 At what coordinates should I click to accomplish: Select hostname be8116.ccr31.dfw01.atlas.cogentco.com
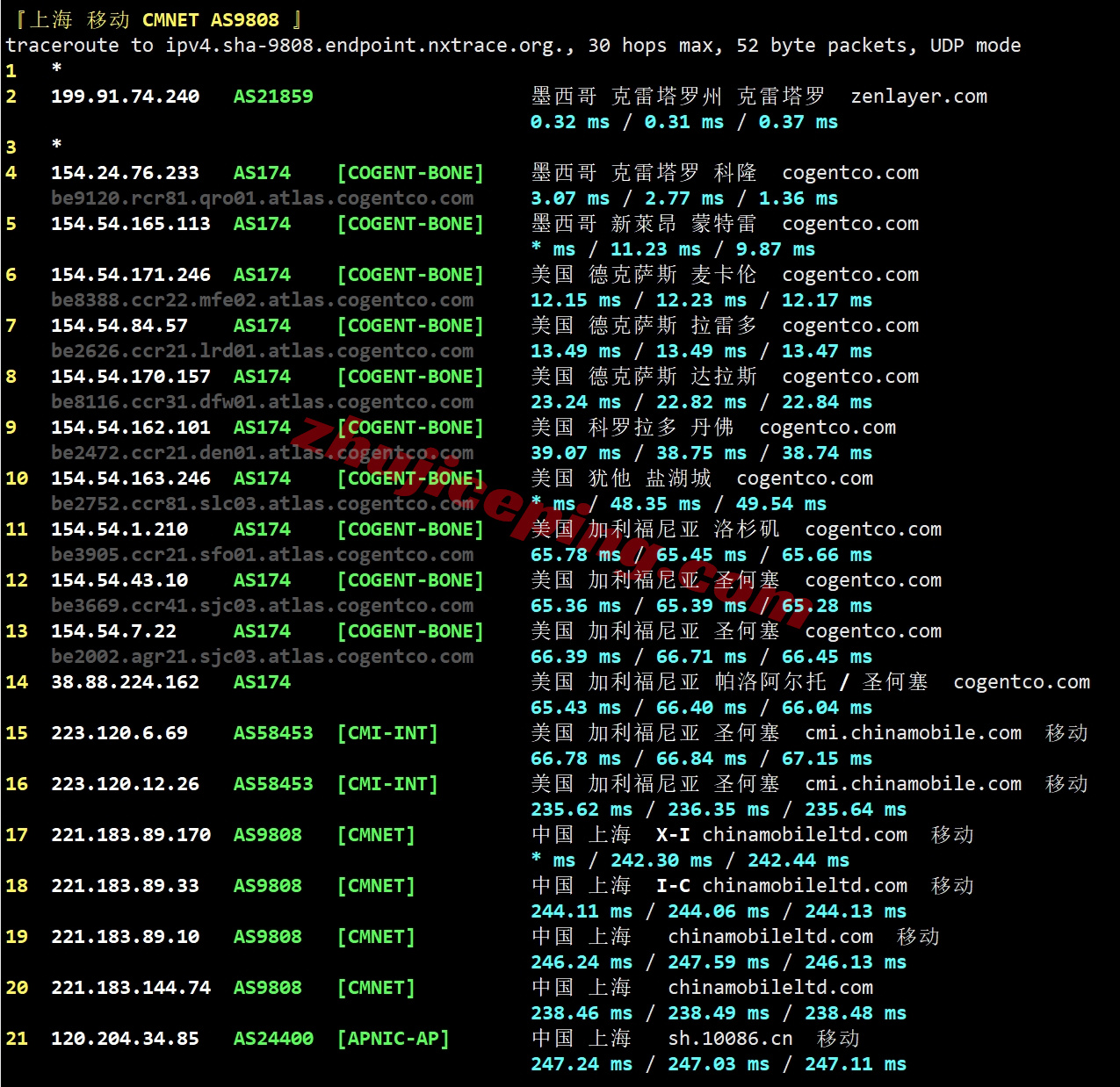(263, 402)
